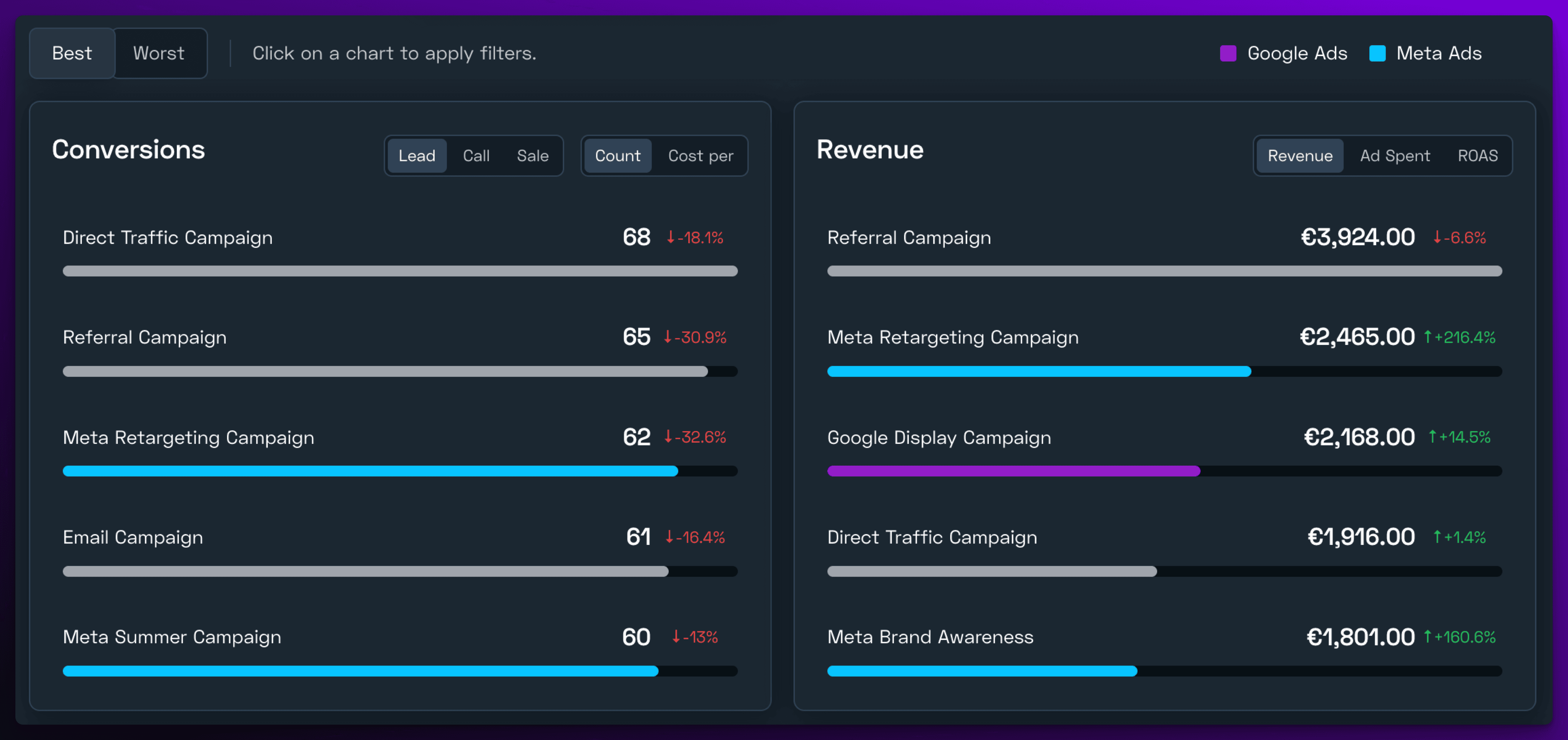Click Google Display Campaign purple revenue bar

point(1013,471)
